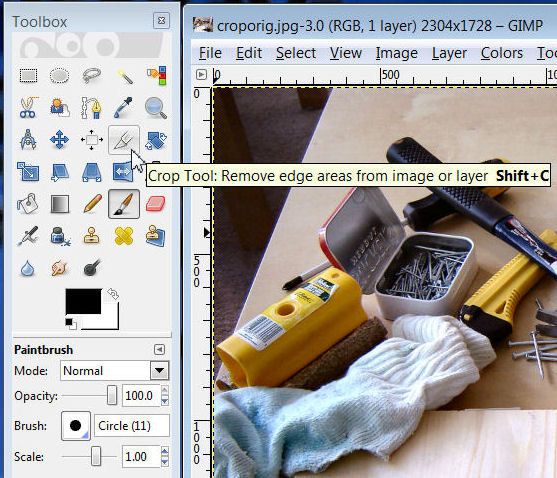557x478 pixels.
Task: Select the Dodge/Burn tool
Action: (x=92, y=267)
